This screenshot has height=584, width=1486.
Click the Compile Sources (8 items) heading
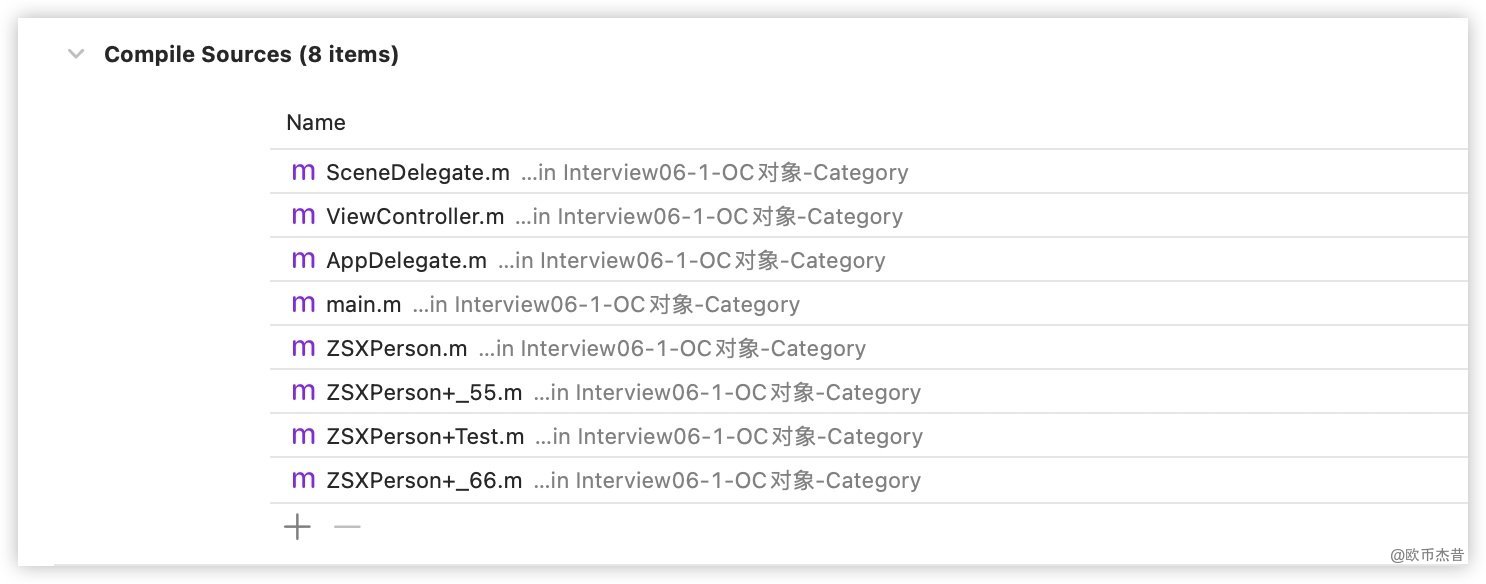click(251, 54)
